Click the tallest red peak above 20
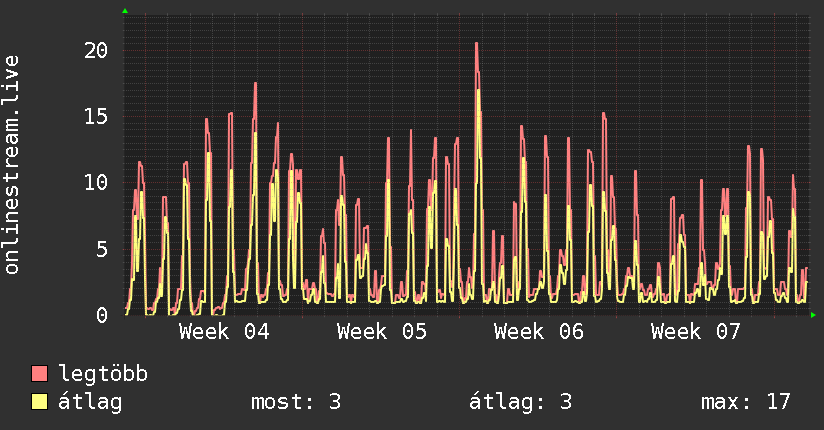 (x=476, y=44)
